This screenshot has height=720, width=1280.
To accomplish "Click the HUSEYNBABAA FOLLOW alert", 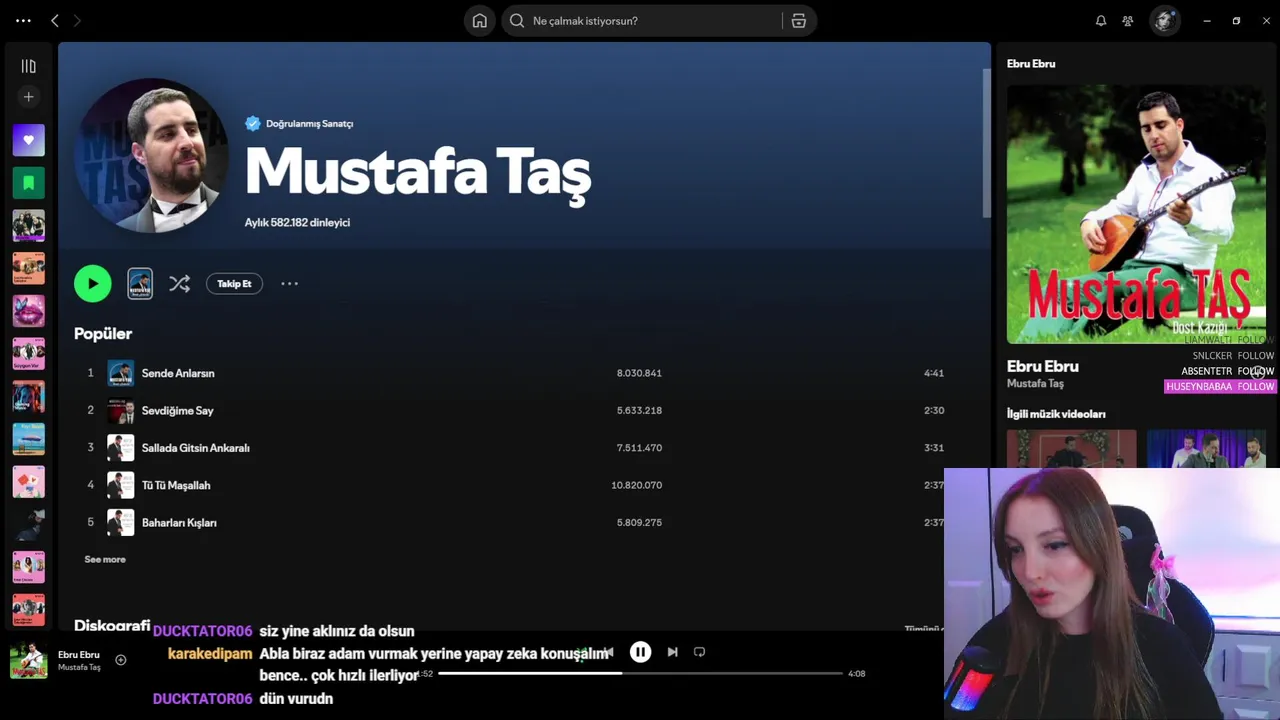I will 1220,387.
